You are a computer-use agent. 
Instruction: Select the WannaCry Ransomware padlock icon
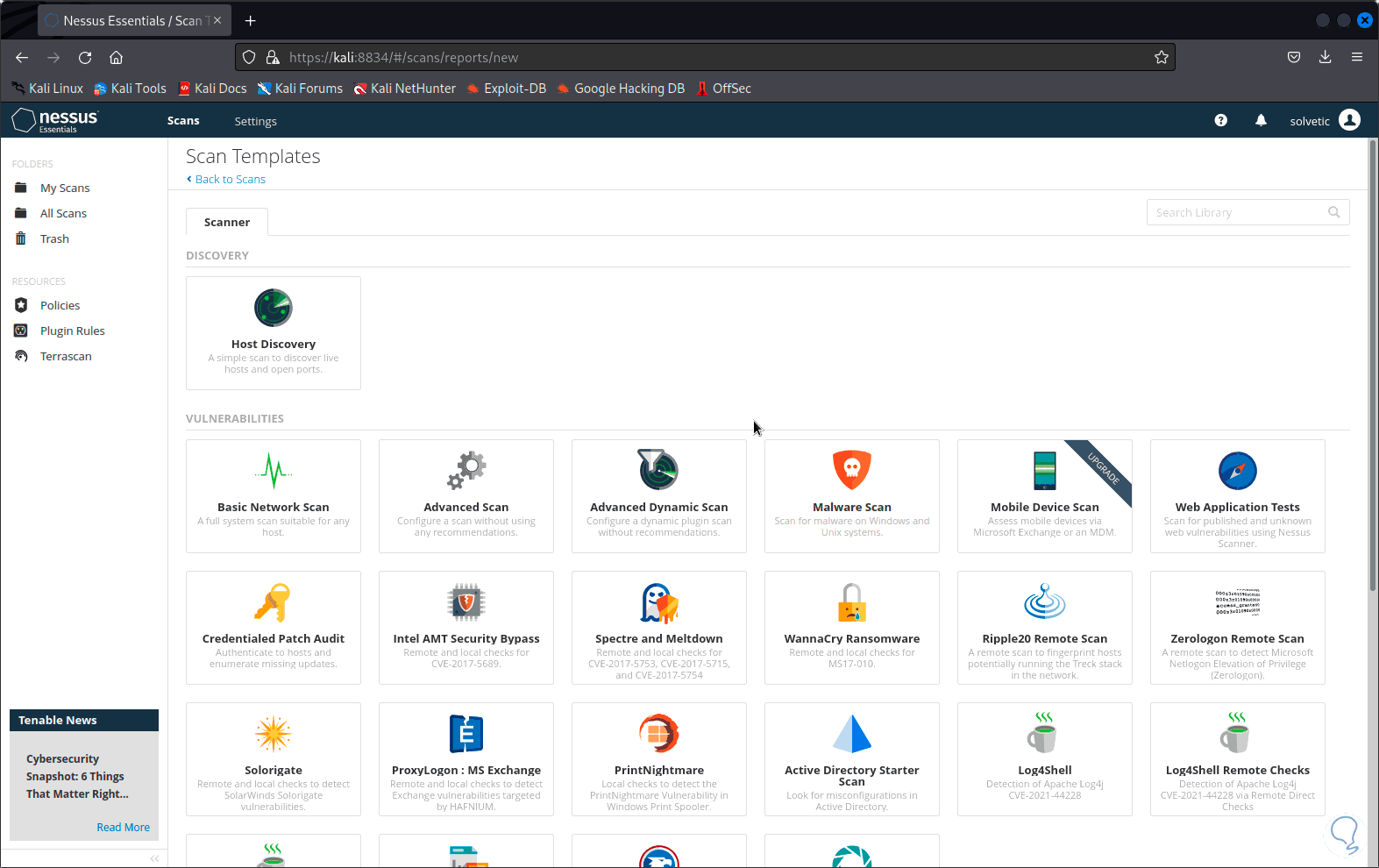point(852,602)
